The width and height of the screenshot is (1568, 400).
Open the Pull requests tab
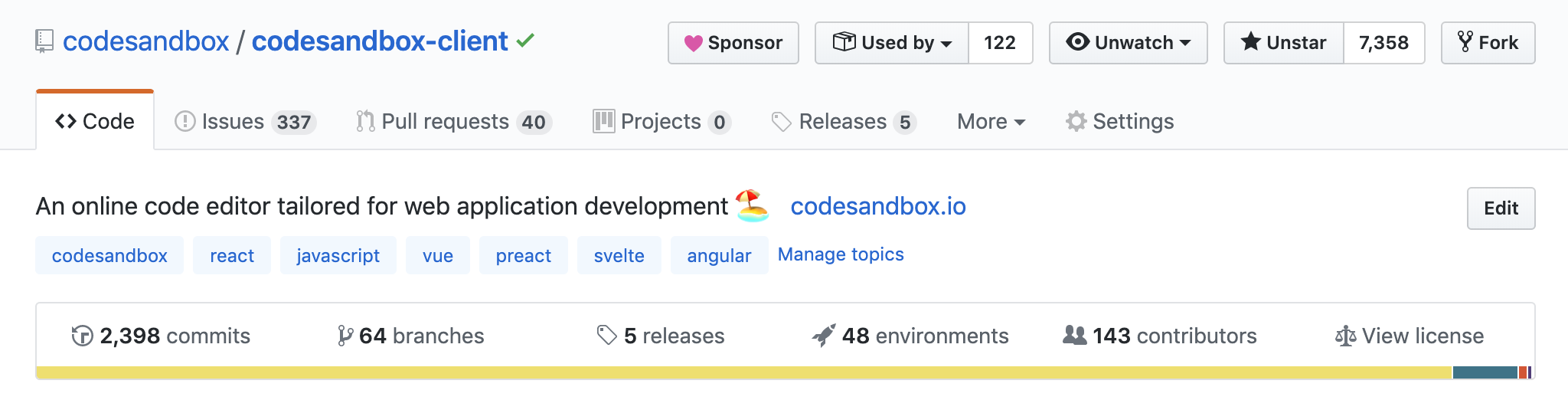453,121
